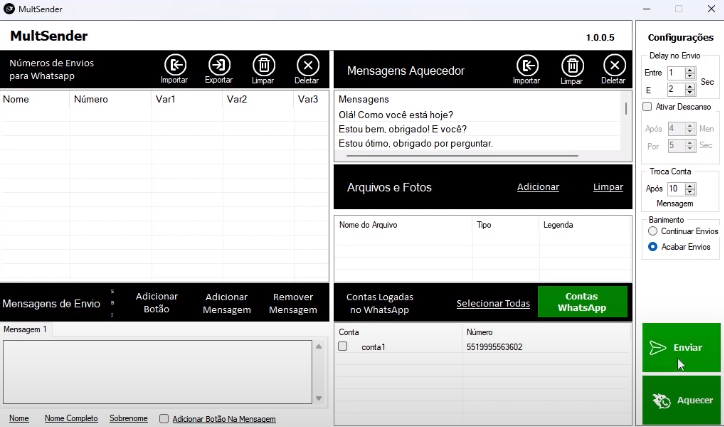Screen dimensions: 724x427
Task: Click account number 5519995563602
Action: 494,347
